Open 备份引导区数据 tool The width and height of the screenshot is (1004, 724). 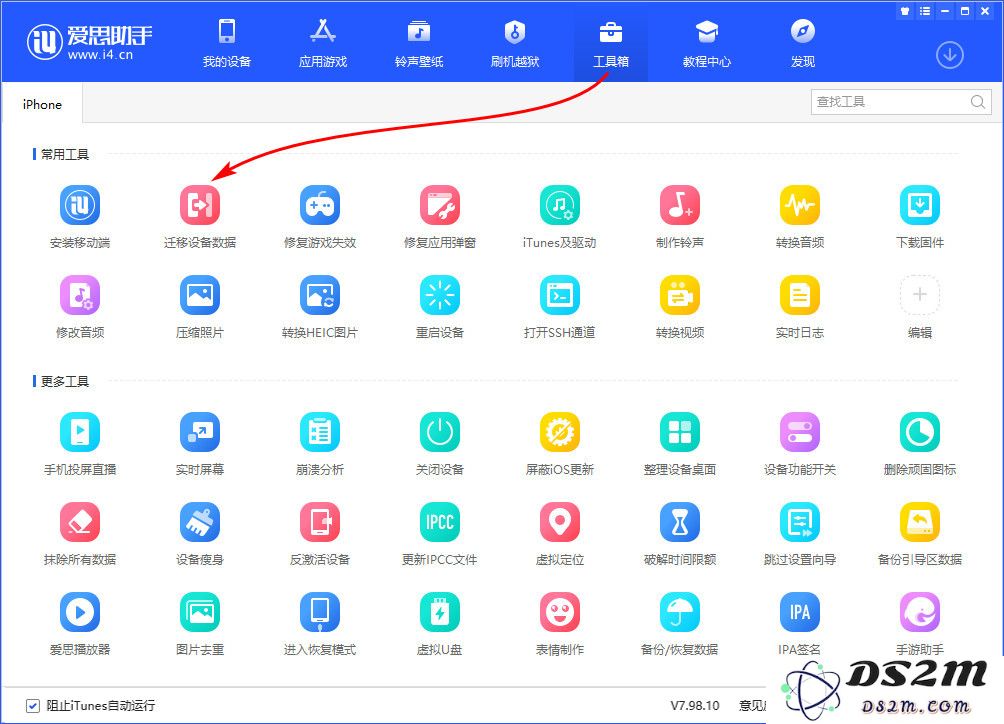pos(920,522)
